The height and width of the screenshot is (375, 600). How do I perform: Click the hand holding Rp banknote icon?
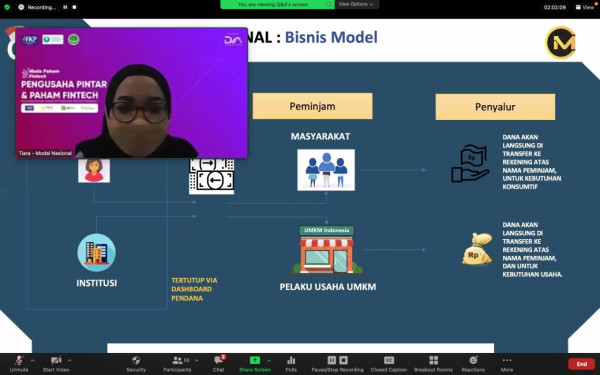click(470, 163)
